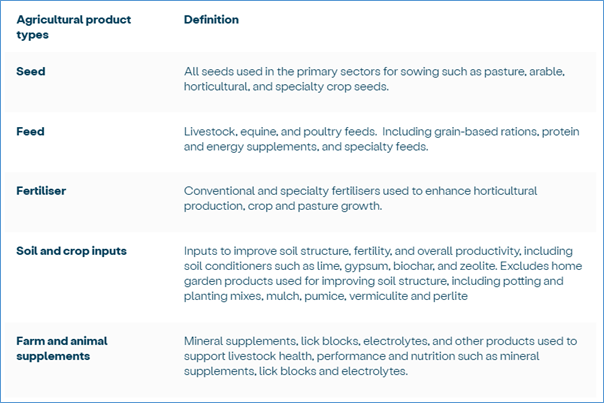Select the "Farm and animal supplements" label
Screen dimensions: 604x403
coord(62,348)
